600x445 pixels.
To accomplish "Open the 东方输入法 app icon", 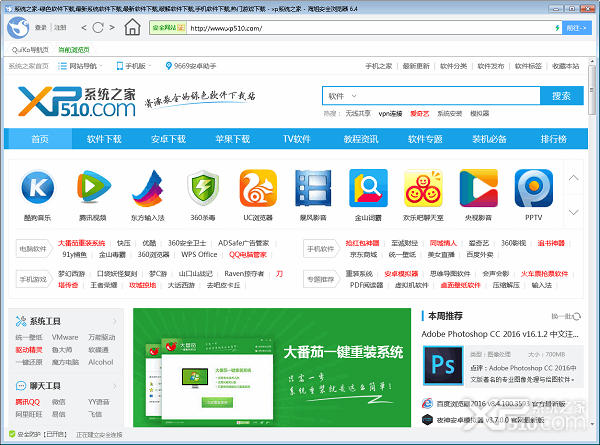I will coord(148,188).
